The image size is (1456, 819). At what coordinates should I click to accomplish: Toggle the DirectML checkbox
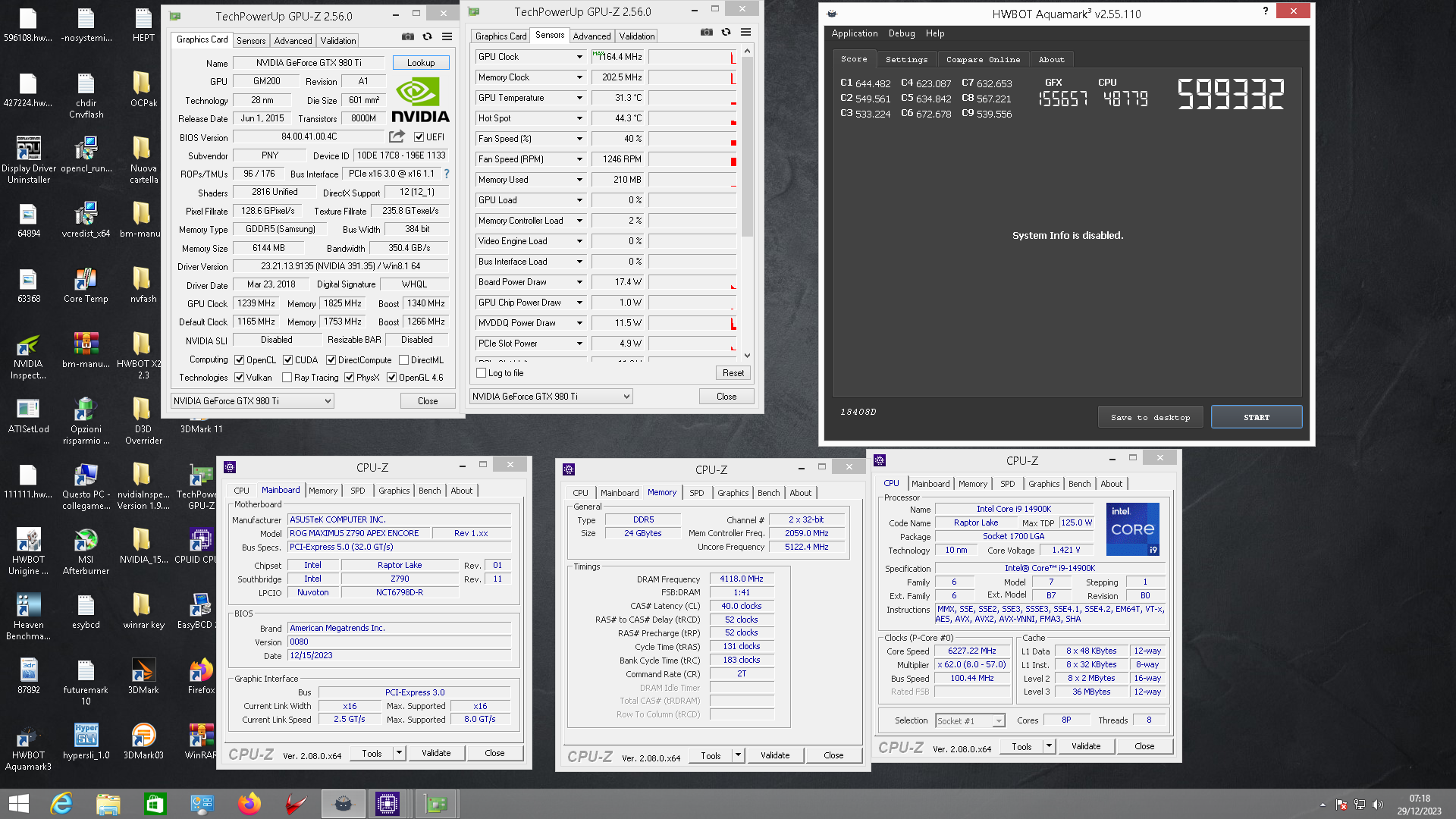404,360
